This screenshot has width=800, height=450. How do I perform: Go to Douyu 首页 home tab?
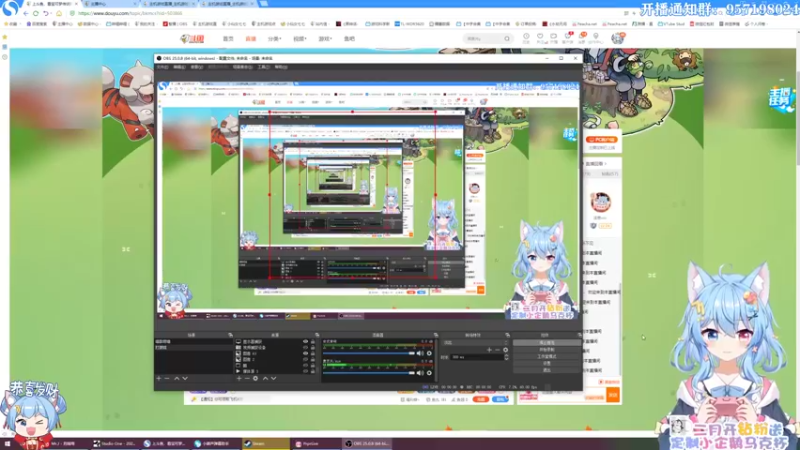[228, 39]
